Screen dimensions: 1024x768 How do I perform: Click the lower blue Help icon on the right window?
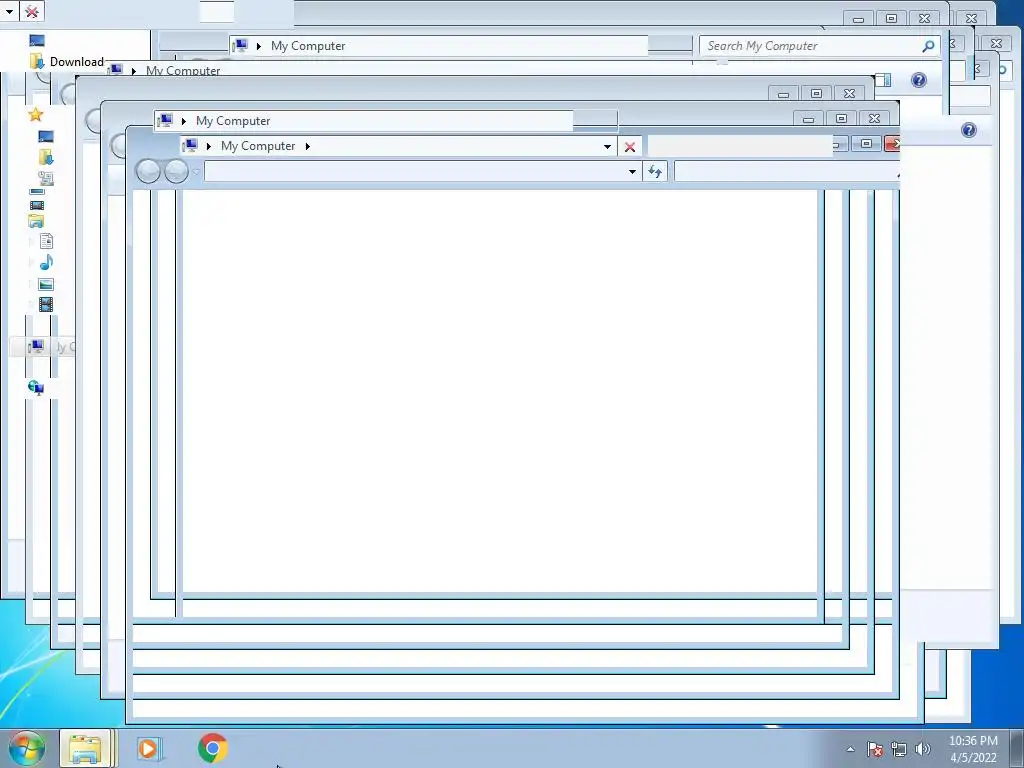point(969,130)
